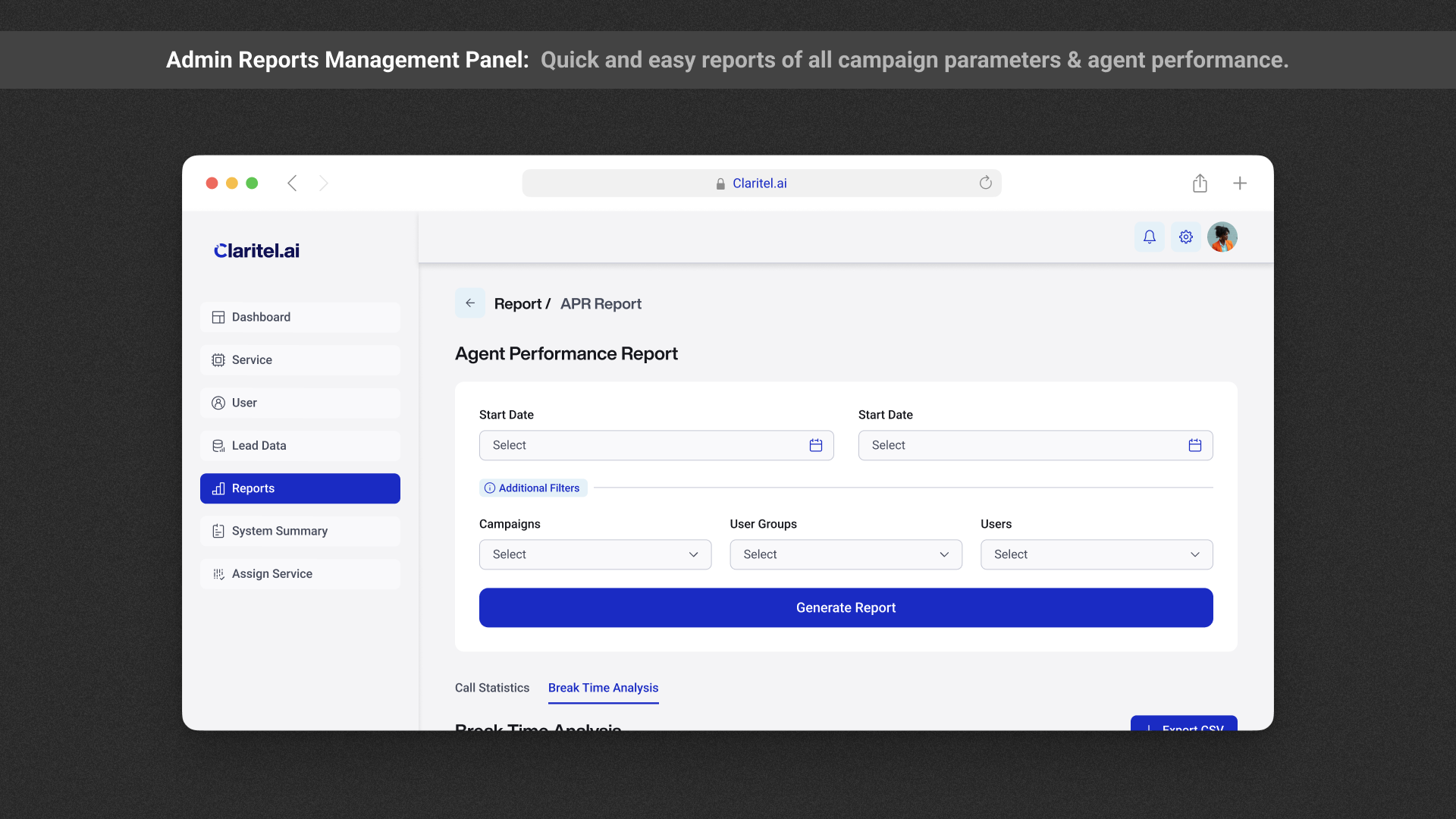Screen dimensions: 1456x819
Task: Open the settings gear in the top bar
Action: 1185,237
